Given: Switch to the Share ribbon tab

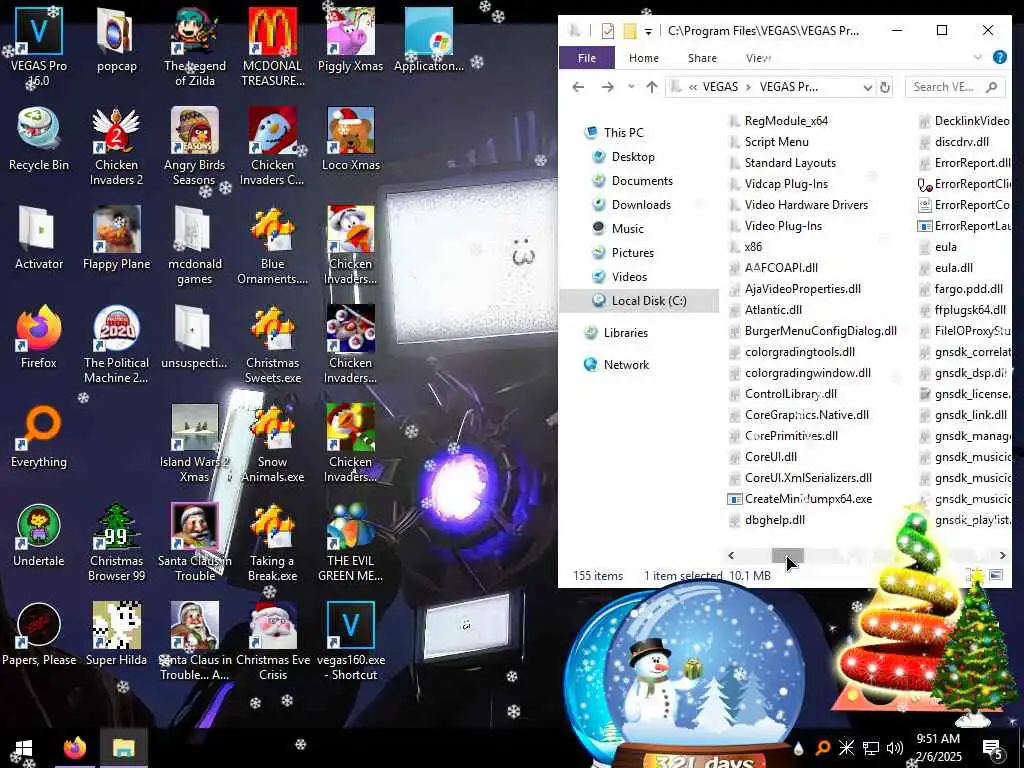Looking at the screenshot, I should click(702, 57).
